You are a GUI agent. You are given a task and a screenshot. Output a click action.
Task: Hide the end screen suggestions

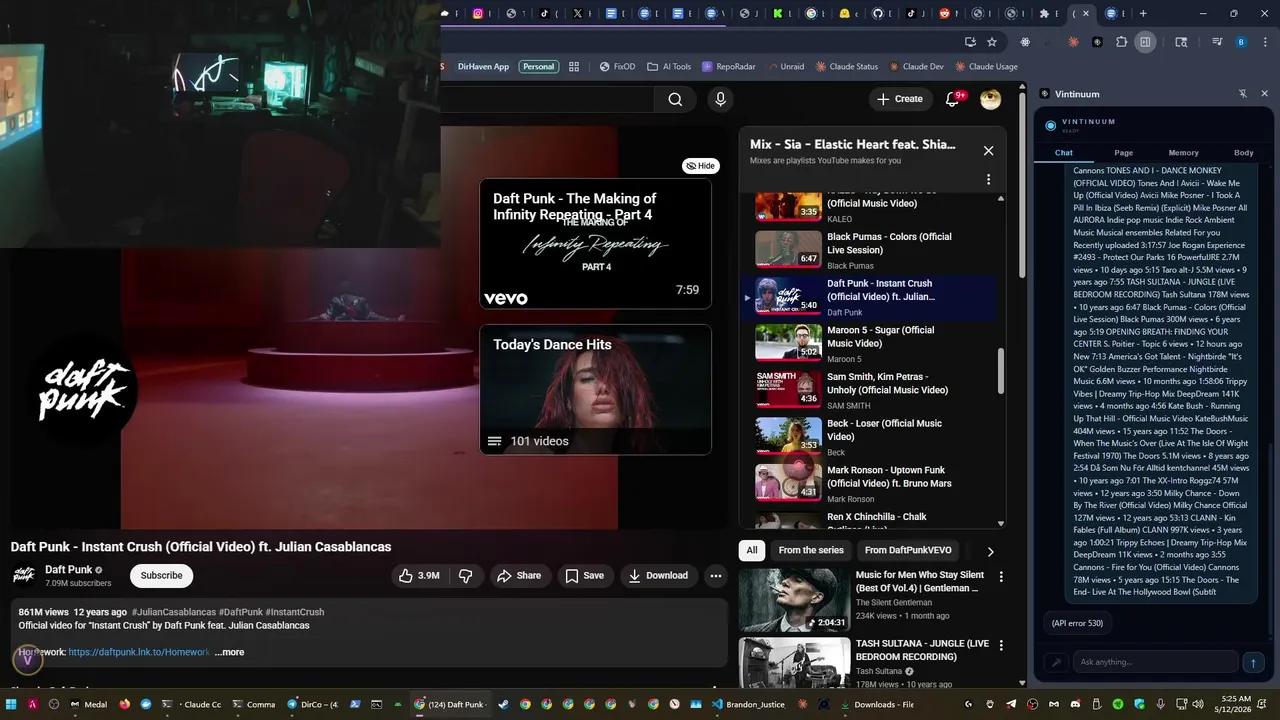coord(700,166)
